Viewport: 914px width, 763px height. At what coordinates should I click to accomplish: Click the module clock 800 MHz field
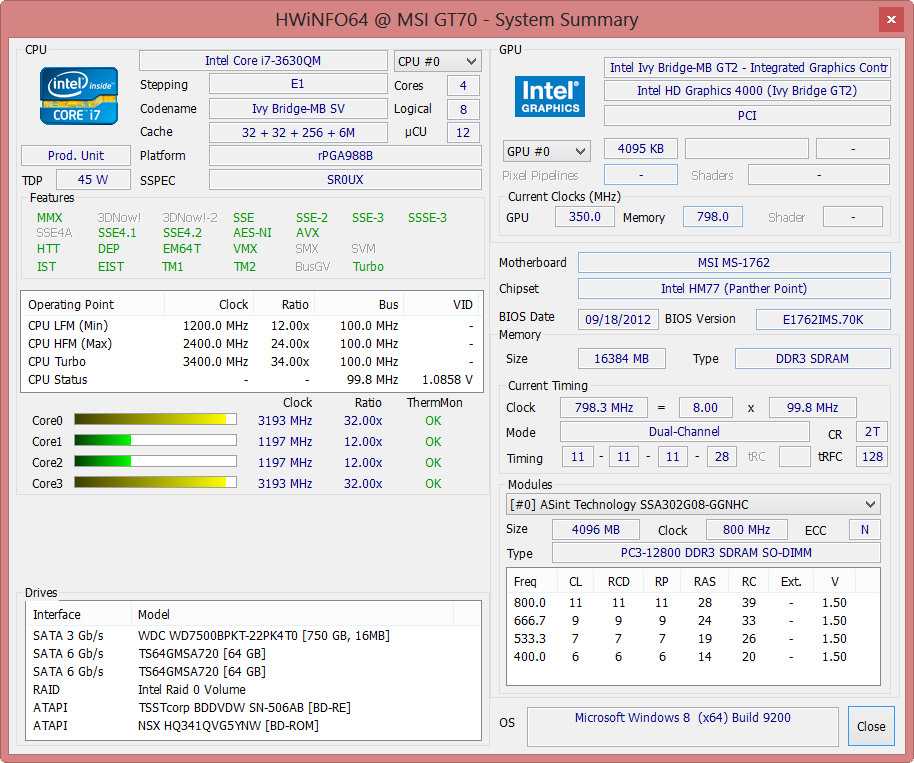(747, 529)
